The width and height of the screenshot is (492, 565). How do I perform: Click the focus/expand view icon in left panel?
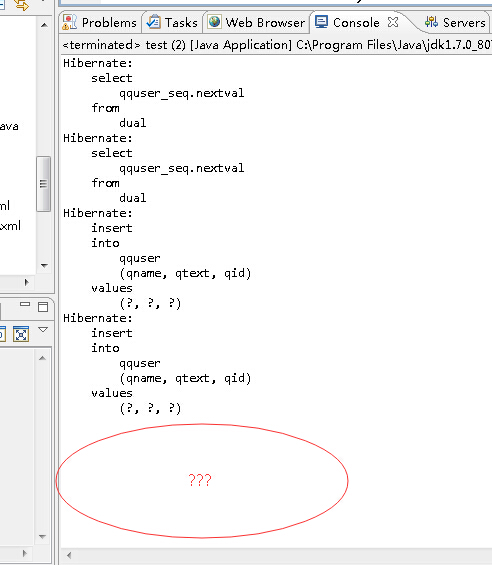(x=21, y=334)
